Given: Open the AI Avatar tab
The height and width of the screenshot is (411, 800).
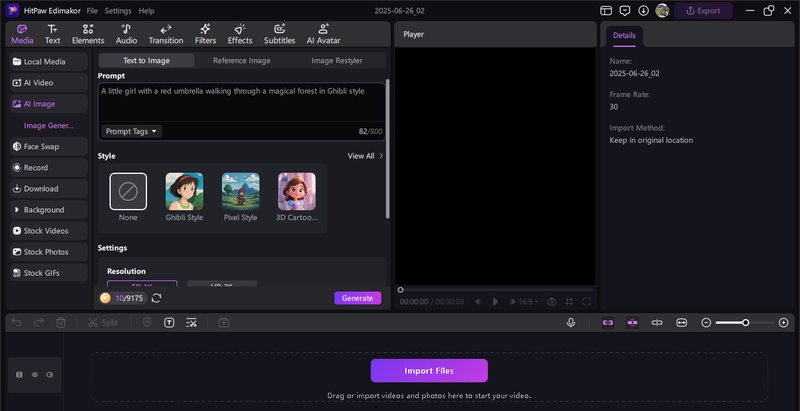Looking at the screenshot, I should (x=323, y=34).
